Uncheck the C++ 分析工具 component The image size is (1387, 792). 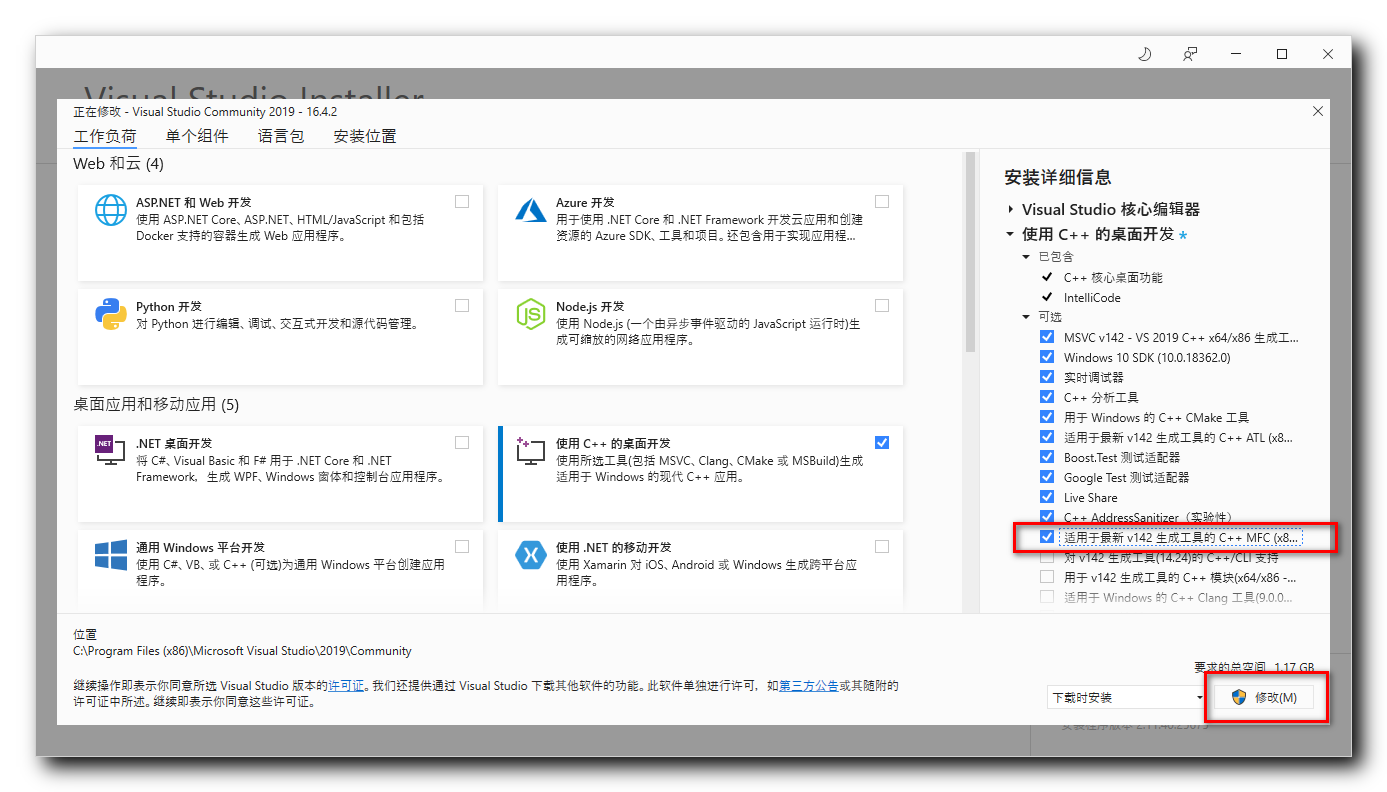pyautogui.click(x=1047, y=397)
